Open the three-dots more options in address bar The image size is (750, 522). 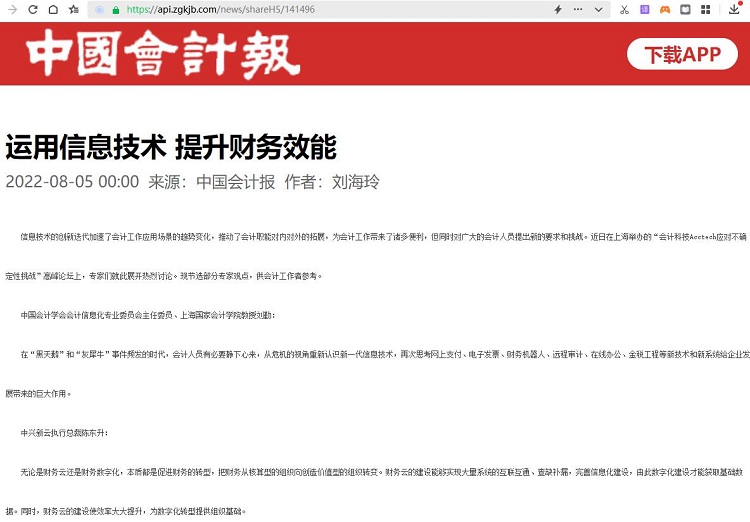tap(579, 9)
